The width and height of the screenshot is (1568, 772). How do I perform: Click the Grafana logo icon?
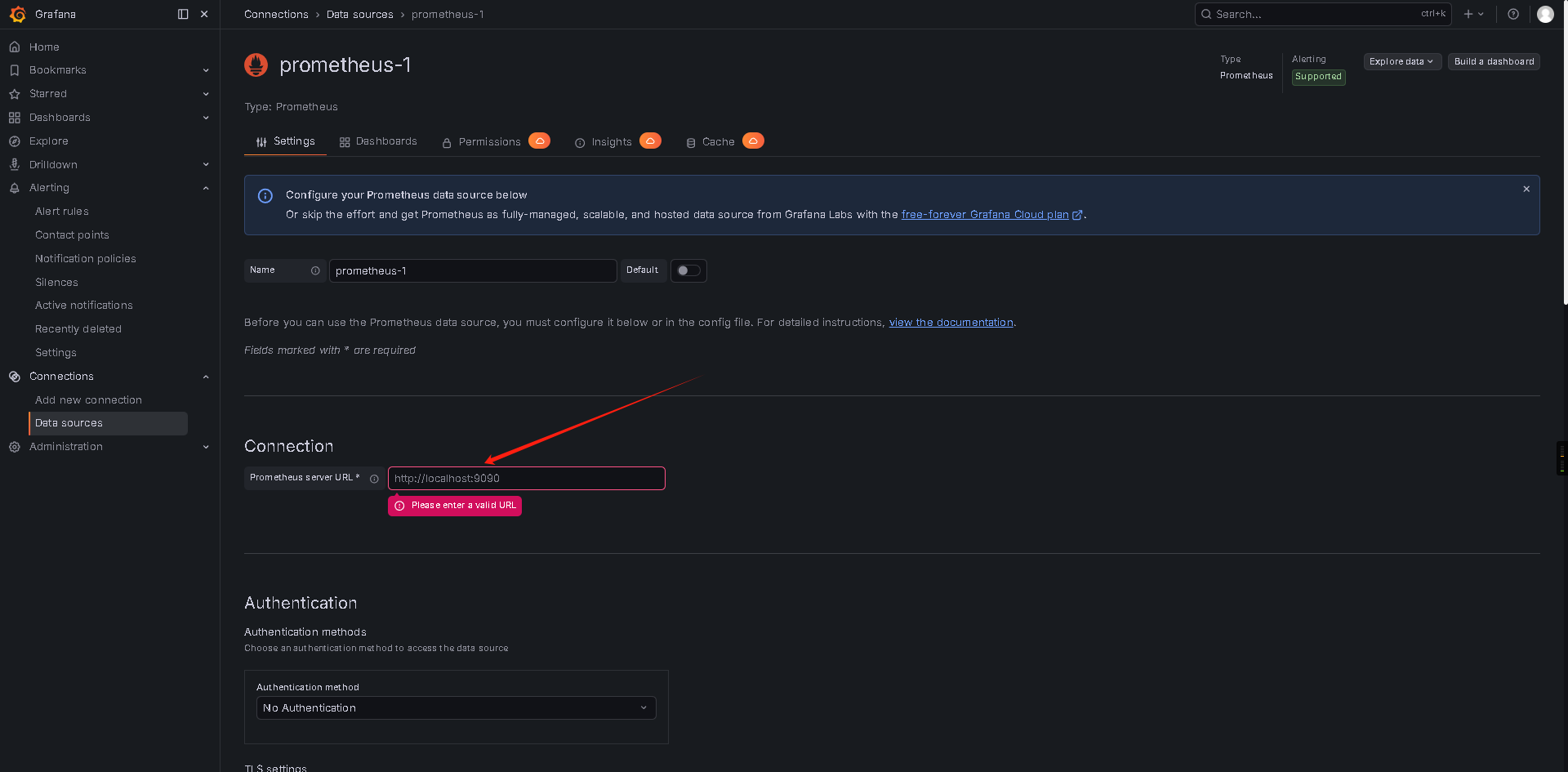17,14
